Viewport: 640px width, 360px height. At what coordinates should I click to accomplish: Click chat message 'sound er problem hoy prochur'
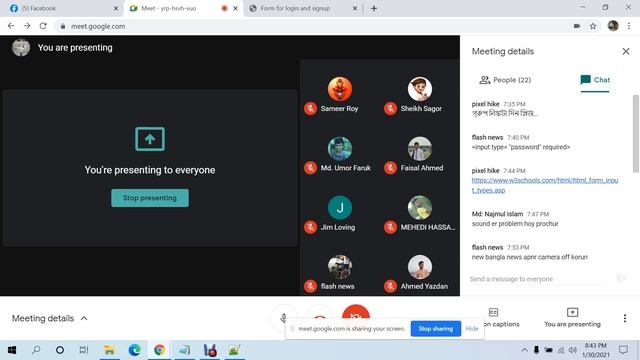click(x=515, y=224)
